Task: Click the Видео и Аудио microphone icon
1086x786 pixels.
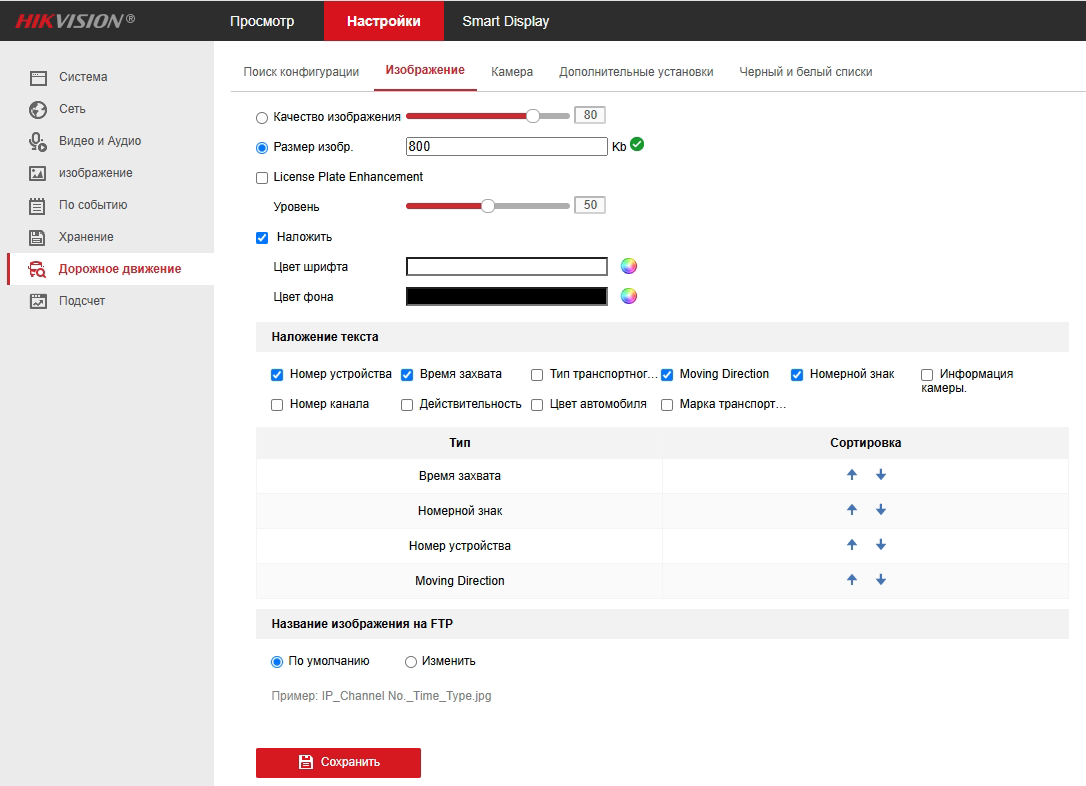Action: coord(38,142)
